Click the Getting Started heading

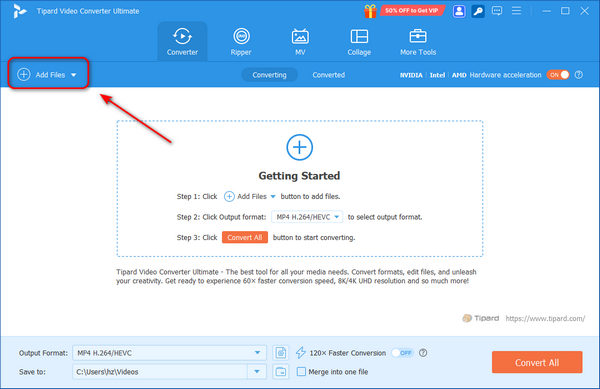(x=299, y=176)
